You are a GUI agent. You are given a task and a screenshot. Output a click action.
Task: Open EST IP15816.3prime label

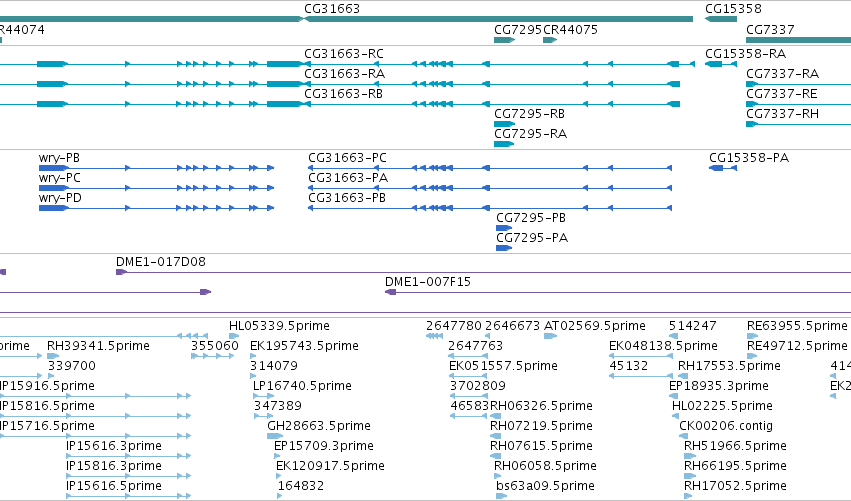[x=113, y=467]
